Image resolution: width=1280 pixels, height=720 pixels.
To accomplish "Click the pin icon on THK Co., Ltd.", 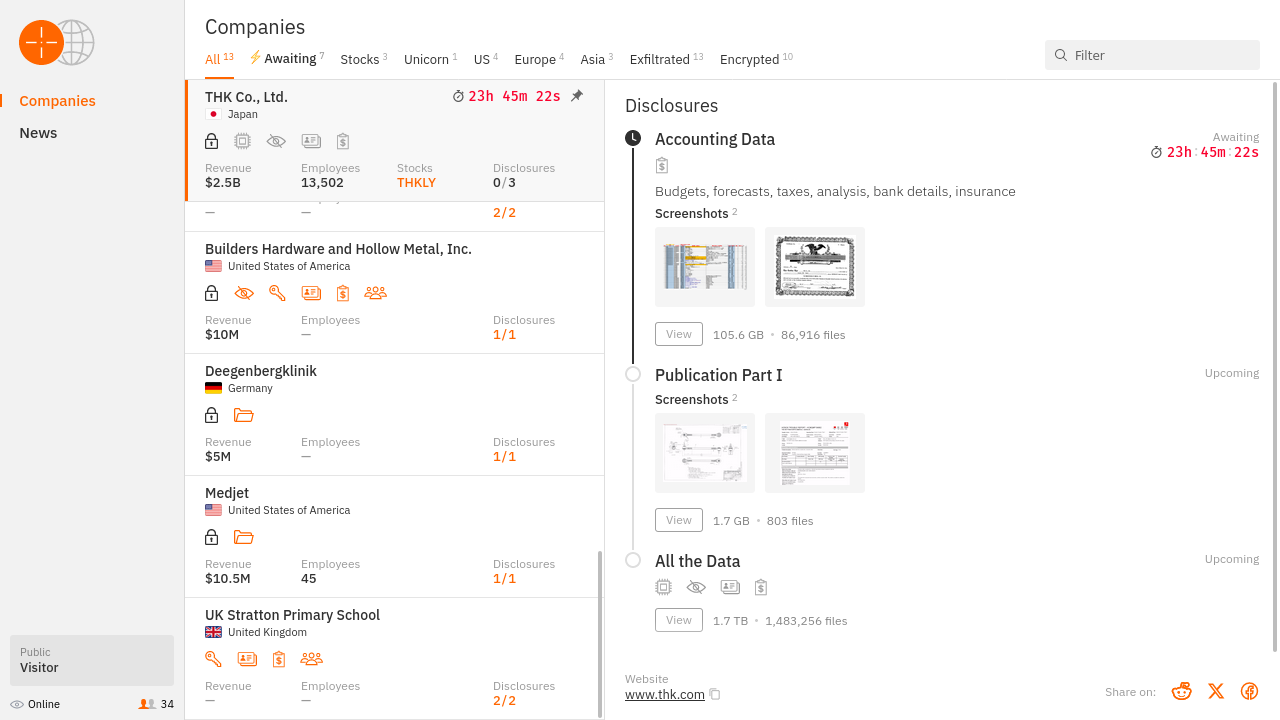I will (x=577, y=96).
